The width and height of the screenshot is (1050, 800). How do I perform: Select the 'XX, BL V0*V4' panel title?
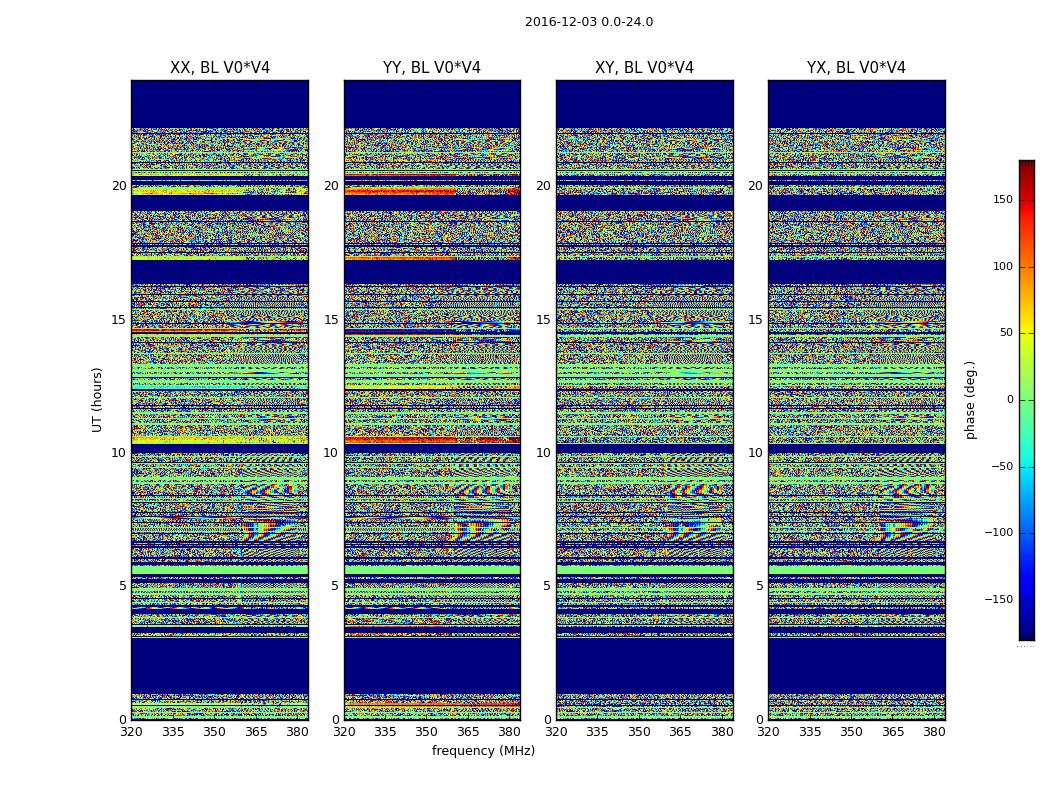coord(220,68)
